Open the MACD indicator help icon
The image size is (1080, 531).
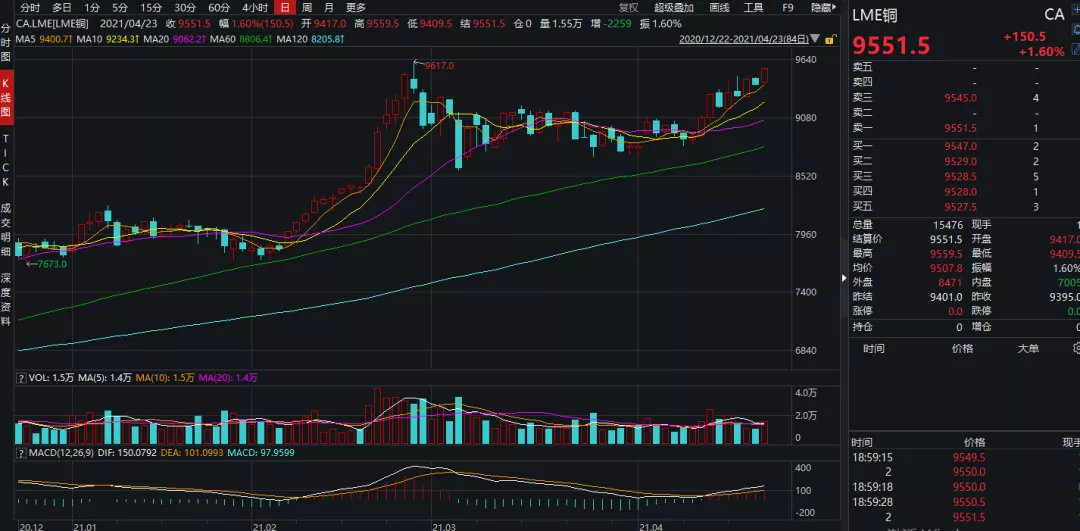[x=23, y=452]
